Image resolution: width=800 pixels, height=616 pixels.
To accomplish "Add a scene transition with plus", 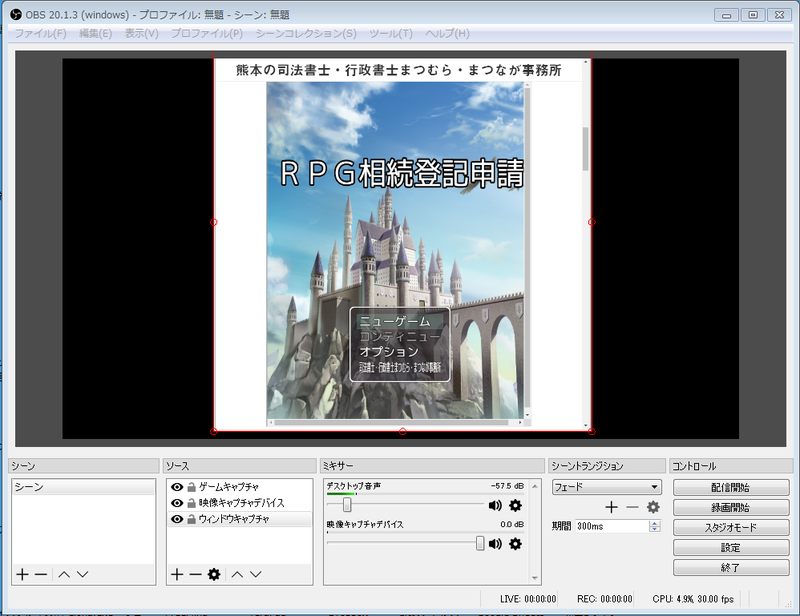I will click(611, 507).
